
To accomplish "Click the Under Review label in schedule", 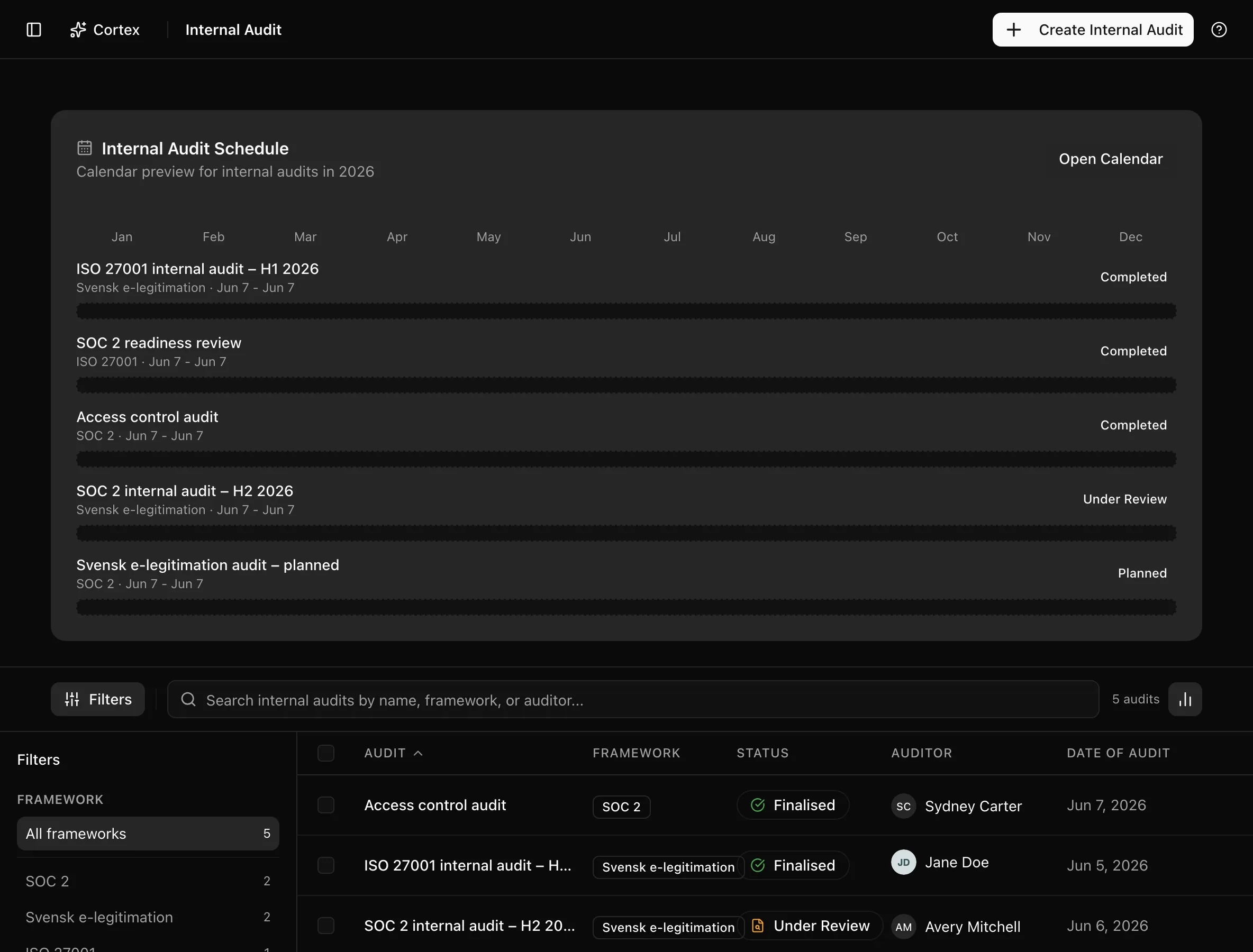I will 1124,499.
